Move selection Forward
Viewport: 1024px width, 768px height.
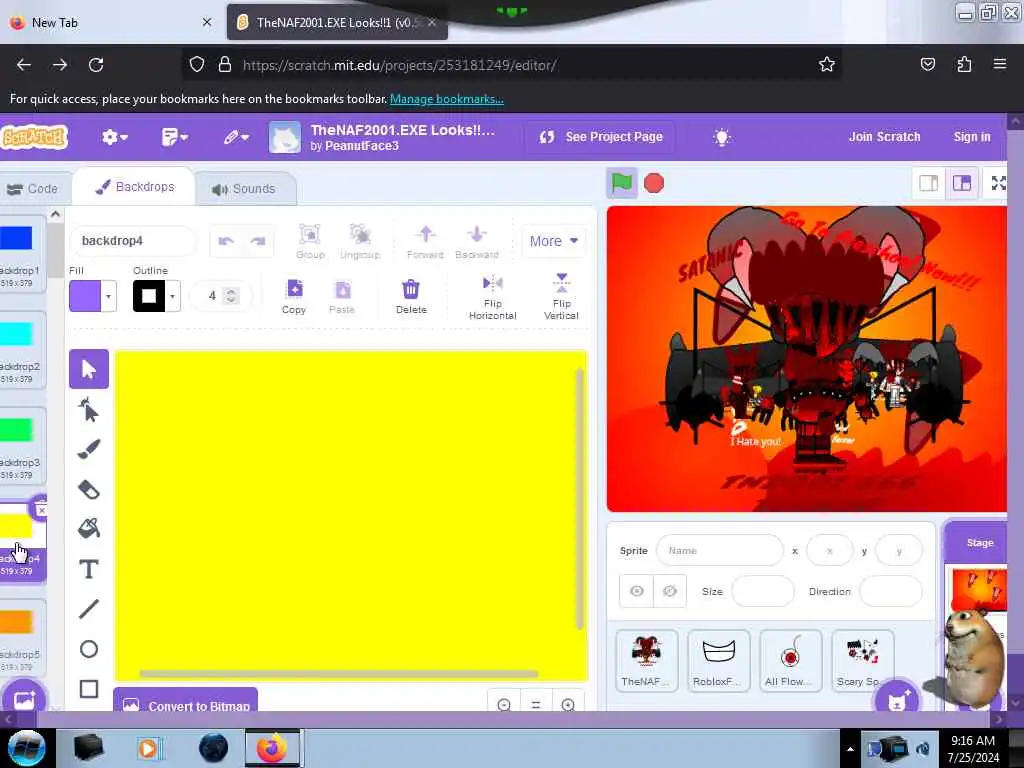(x=425, y=241)
